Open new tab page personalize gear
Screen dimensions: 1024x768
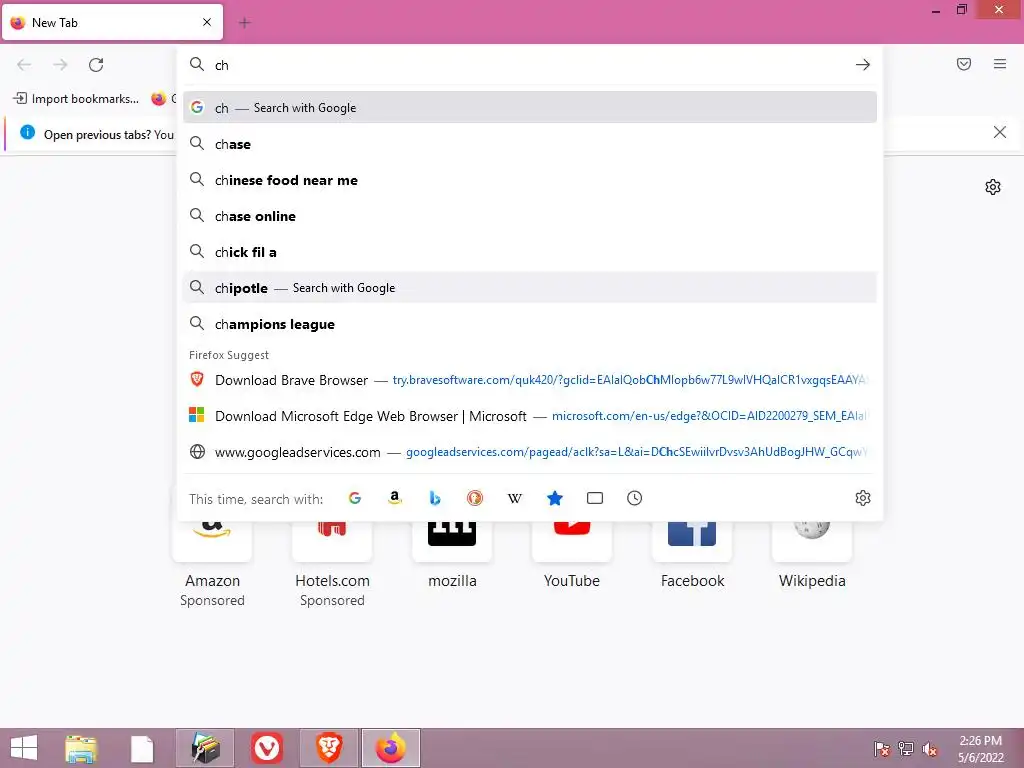point(993,187)
